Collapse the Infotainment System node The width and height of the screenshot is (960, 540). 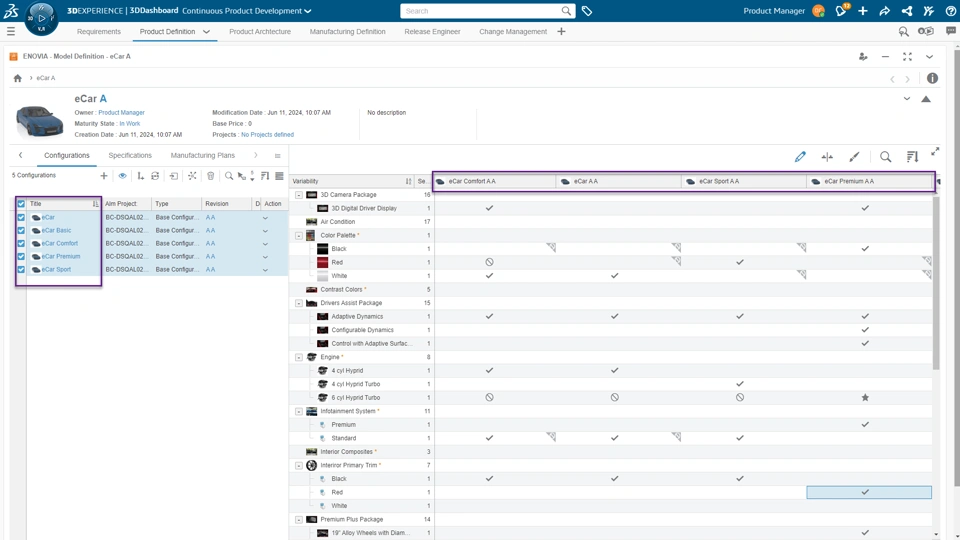tap(299, 411)
